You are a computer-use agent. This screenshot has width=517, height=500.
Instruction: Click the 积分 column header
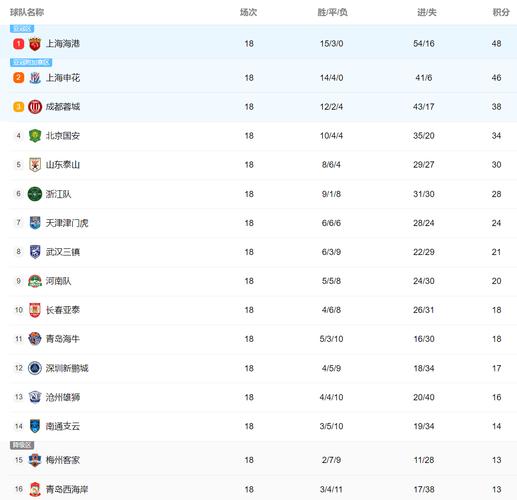(501, 12)
